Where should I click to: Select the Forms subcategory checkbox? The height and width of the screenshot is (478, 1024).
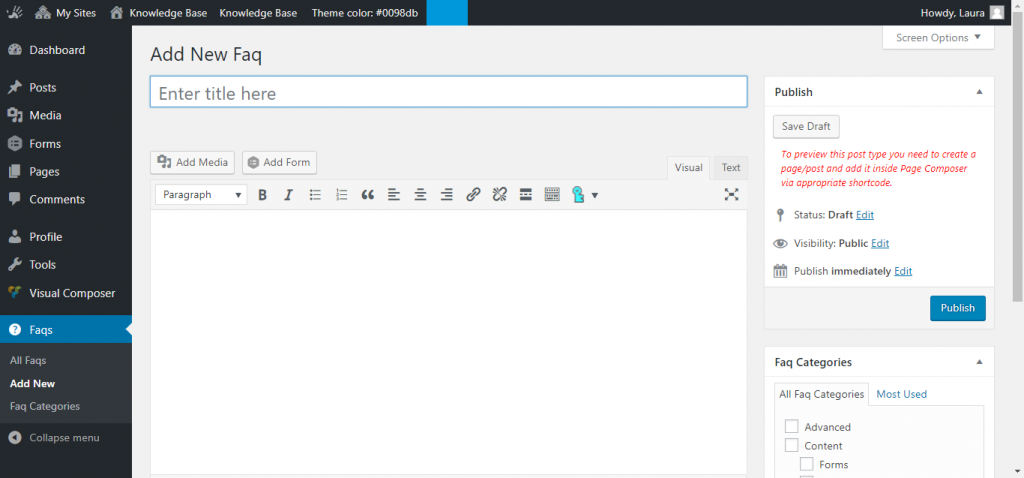[806, 464]
